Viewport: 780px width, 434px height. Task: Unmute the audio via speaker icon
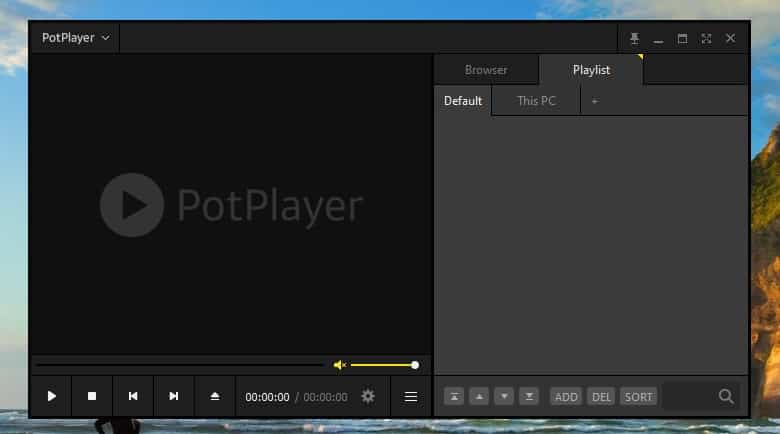[339, 365]
